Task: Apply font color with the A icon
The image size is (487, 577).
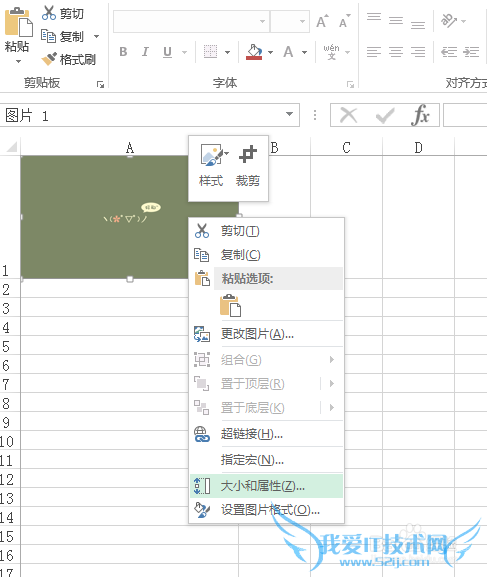Action: [x=288, y=52]
